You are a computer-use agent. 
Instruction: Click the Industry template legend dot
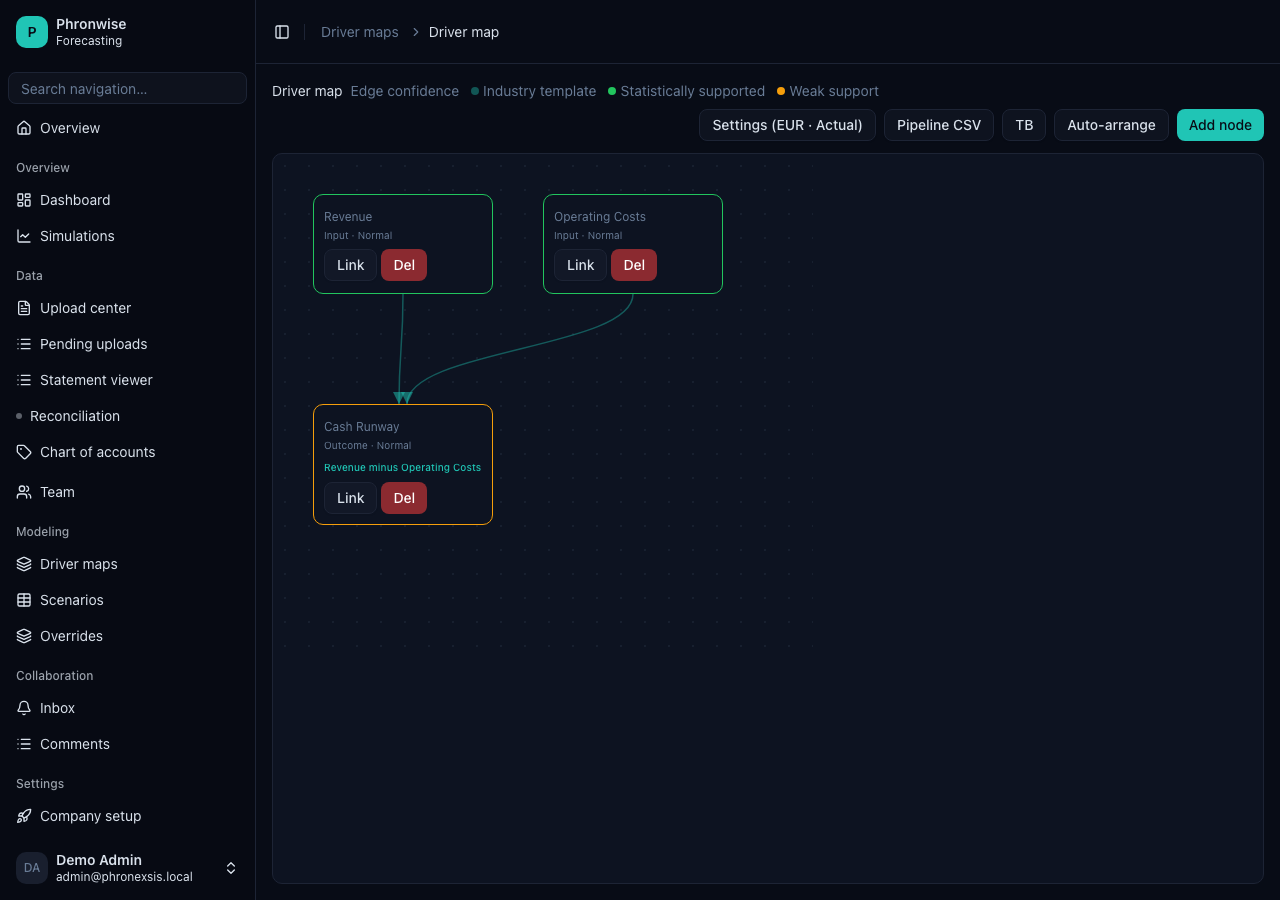point(475,91)
